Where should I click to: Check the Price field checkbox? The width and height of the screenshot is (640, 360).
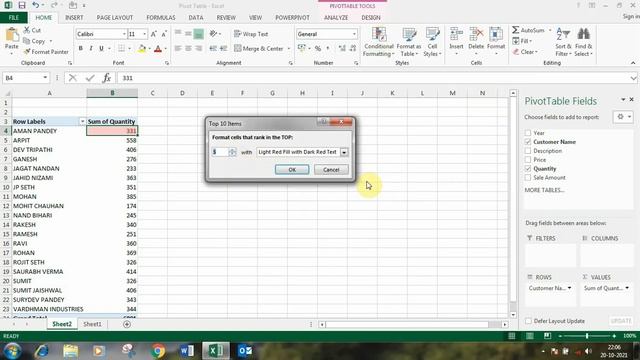pyautogui.click(x=528, y=160)
